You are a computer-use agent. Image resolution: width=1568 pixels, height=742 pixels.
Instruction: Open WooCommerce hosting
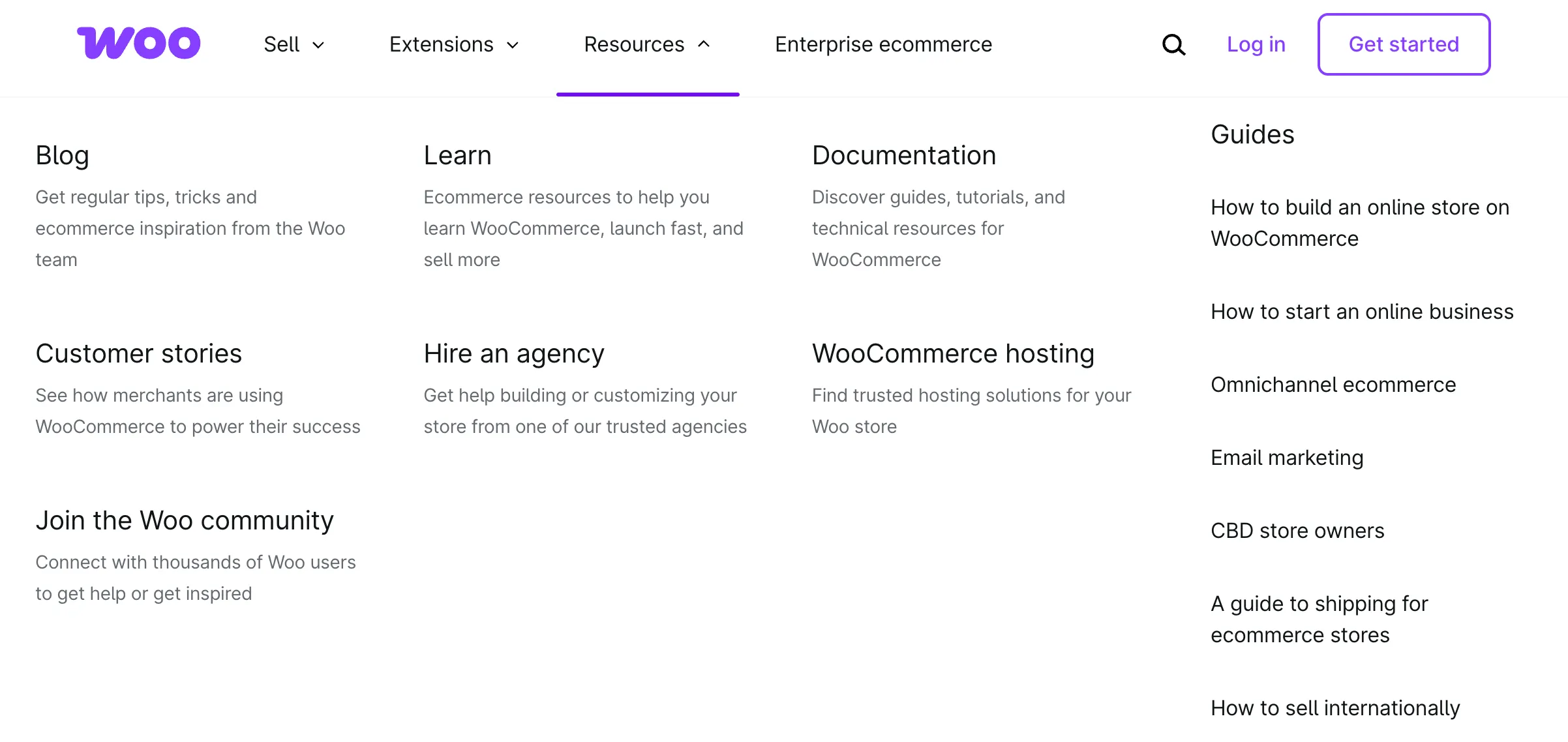click(x=953, y=353)
